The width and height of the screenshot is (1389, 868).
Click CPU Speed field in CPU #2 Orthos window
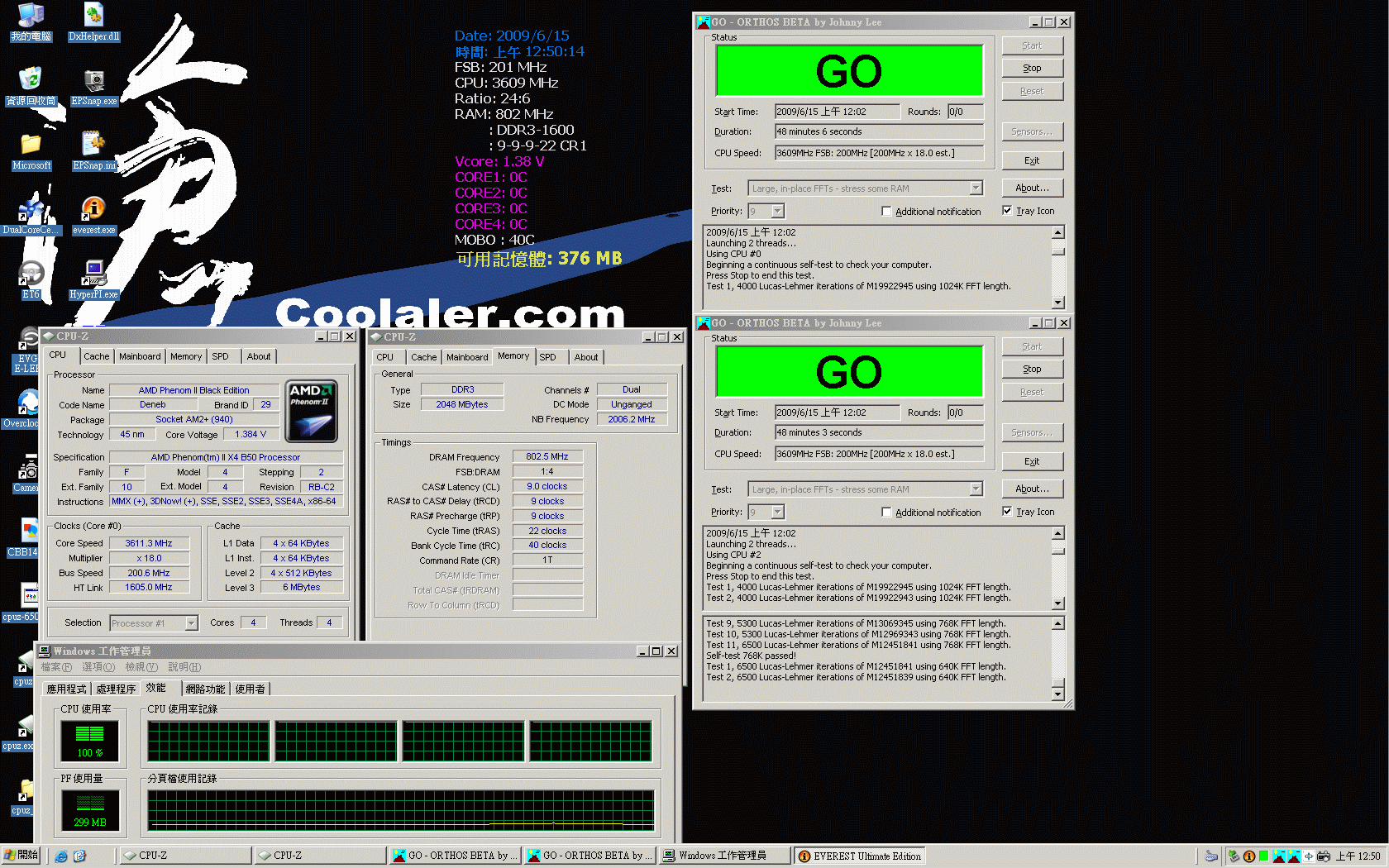click(880, 454)
